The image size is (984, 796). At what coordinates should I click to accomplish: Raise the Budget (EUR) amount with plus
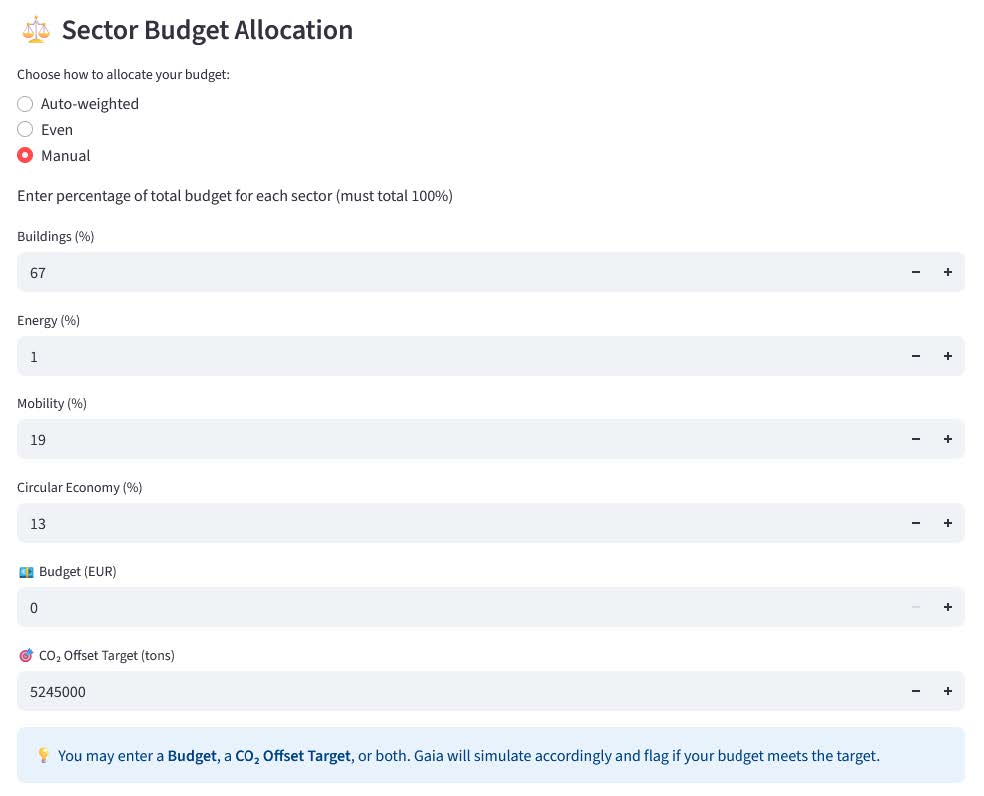click(947, 607)
